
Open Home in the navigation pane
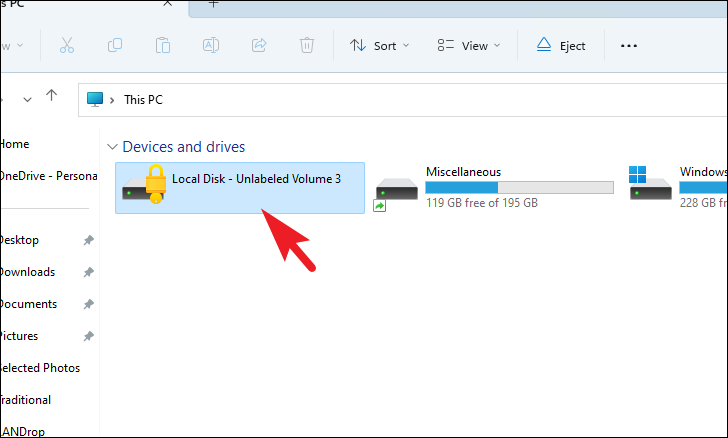point(15,144)
